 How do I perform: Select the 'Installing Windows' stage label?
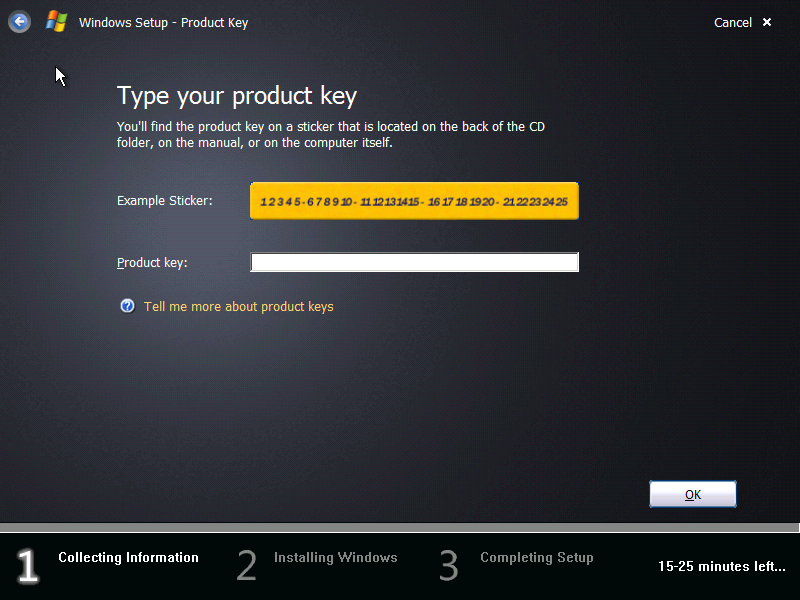(x=335, y=558)
